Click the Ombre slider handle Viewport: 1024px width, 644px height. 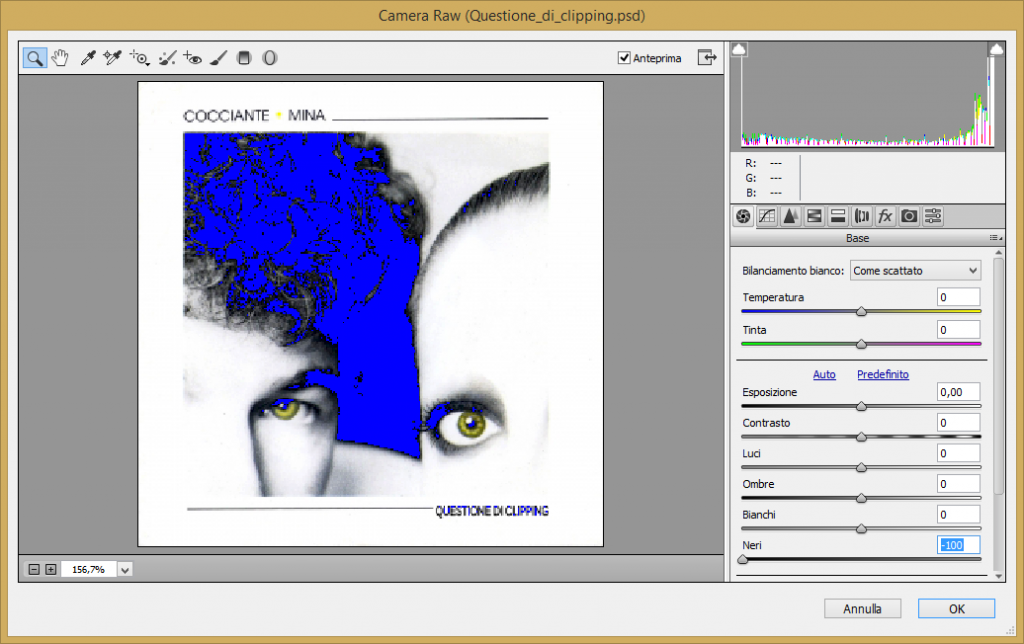pos(861,498)
